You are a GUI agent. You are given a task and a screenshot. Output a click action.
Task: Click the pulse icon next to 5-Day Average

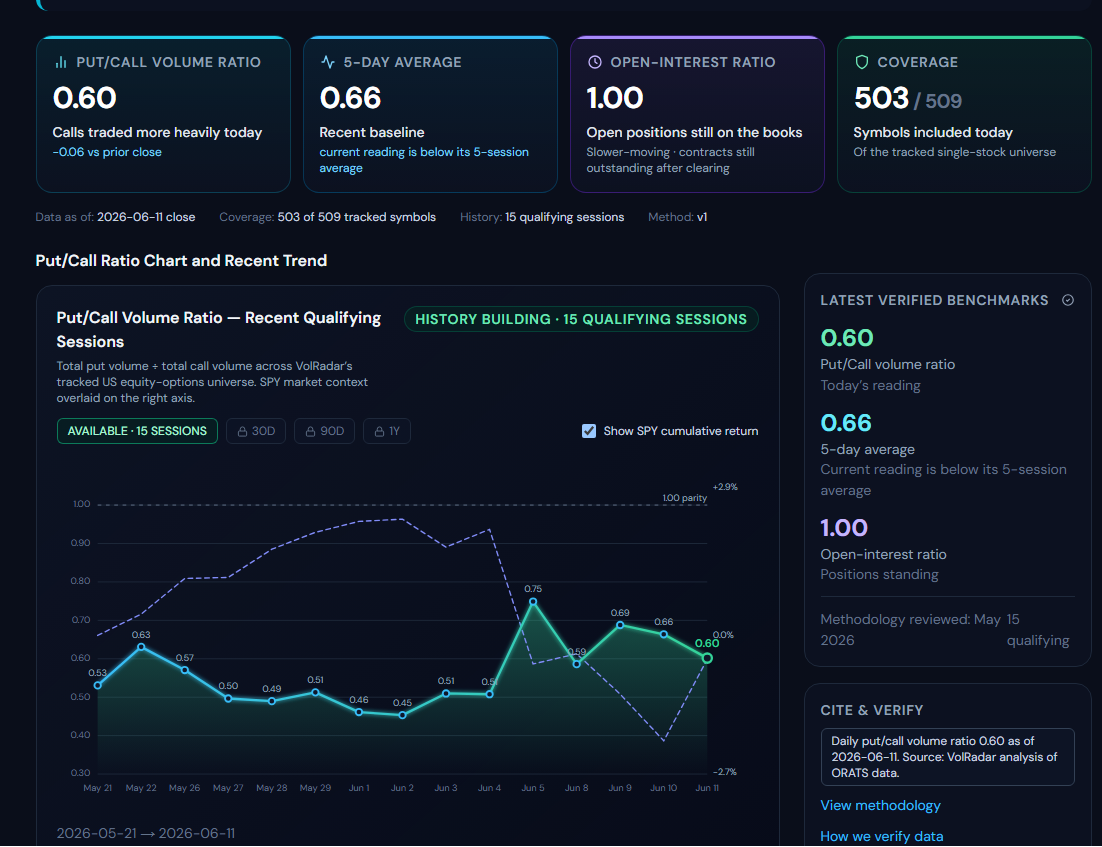coord(328,62)
